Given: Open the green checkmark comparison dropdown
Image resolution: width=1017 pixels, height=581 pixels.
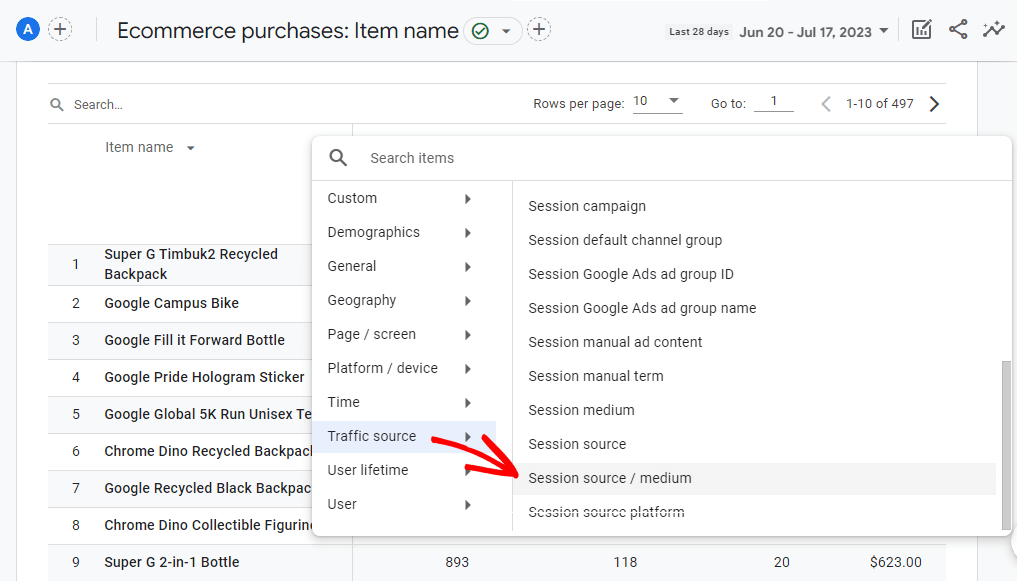Looking at the screenshot, I should (492, 30).
